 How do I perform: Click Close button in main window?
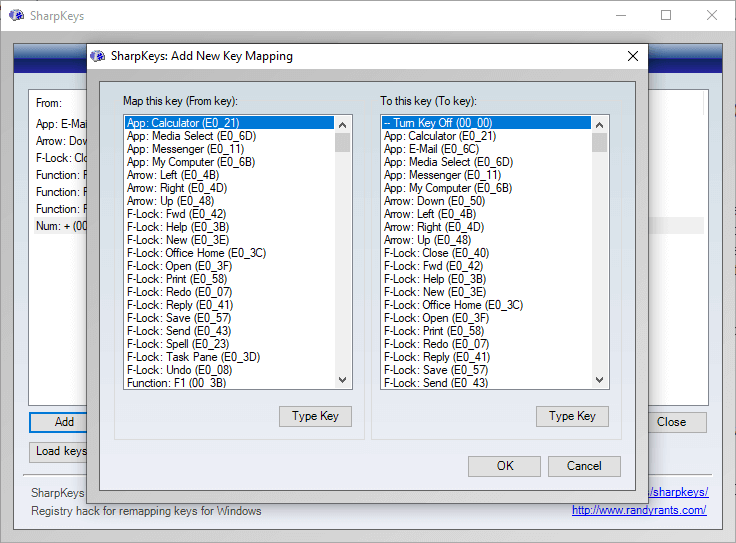click(677, 422)
